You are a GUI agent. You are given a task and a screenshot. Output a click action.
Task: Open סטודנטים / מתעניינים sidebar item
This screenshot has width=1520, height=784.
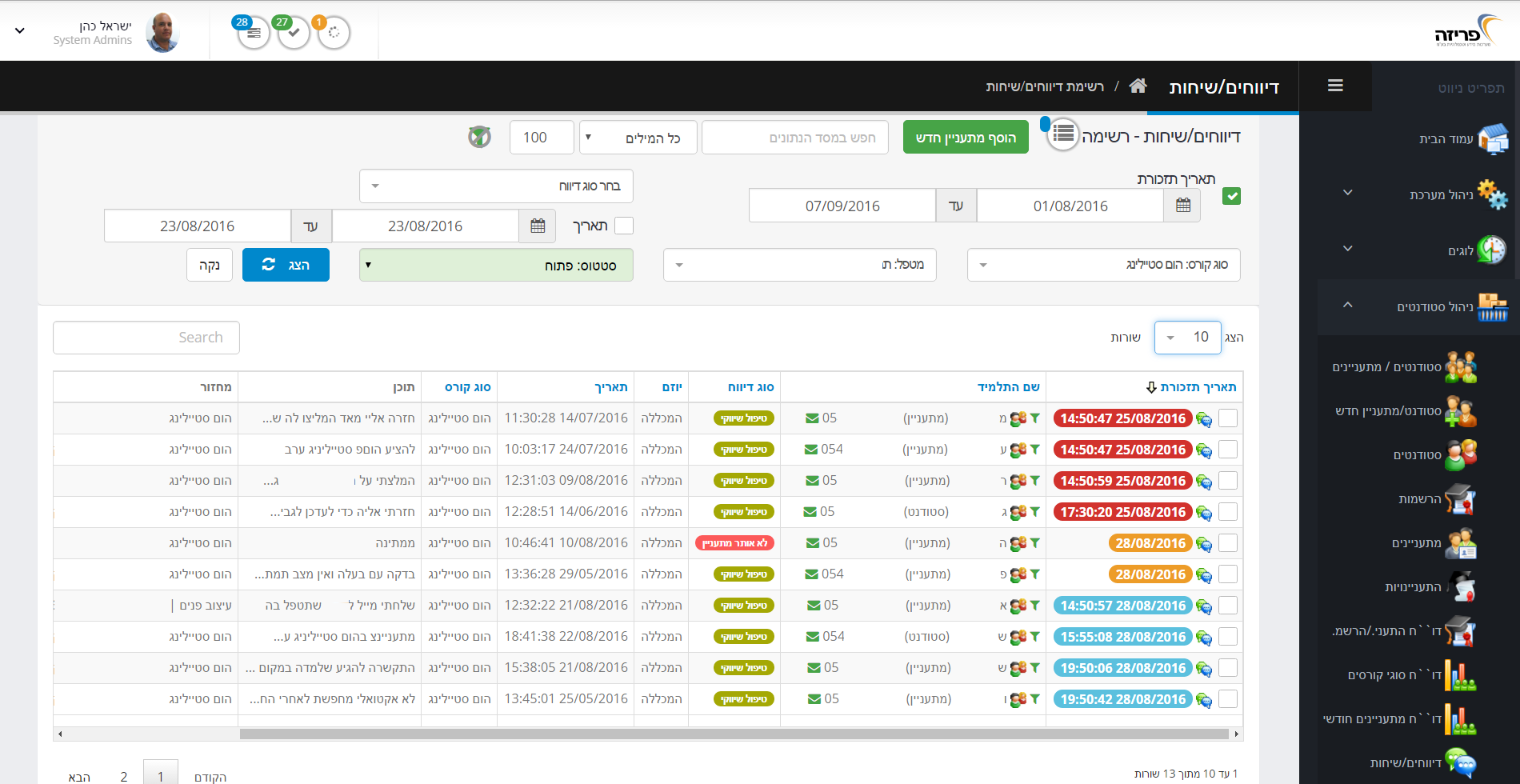(x=1405, y=367)
